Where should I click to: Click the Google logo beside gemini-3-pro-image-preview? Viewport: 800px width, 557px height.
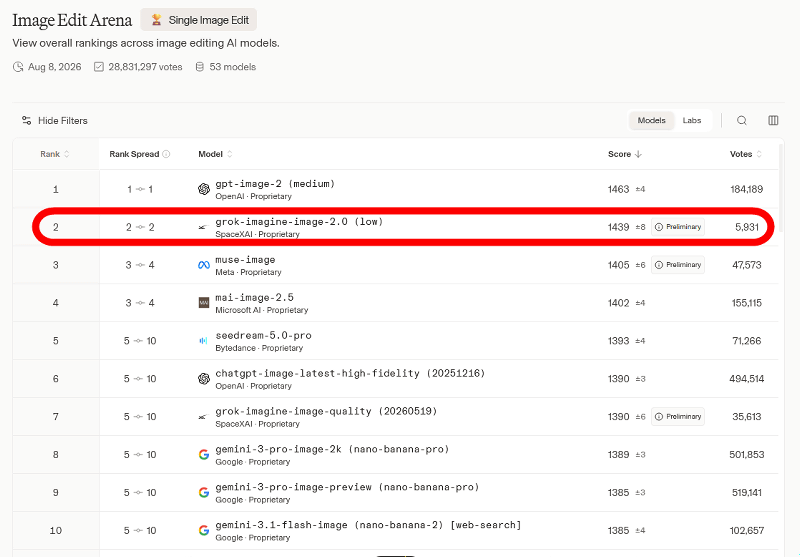204,492
